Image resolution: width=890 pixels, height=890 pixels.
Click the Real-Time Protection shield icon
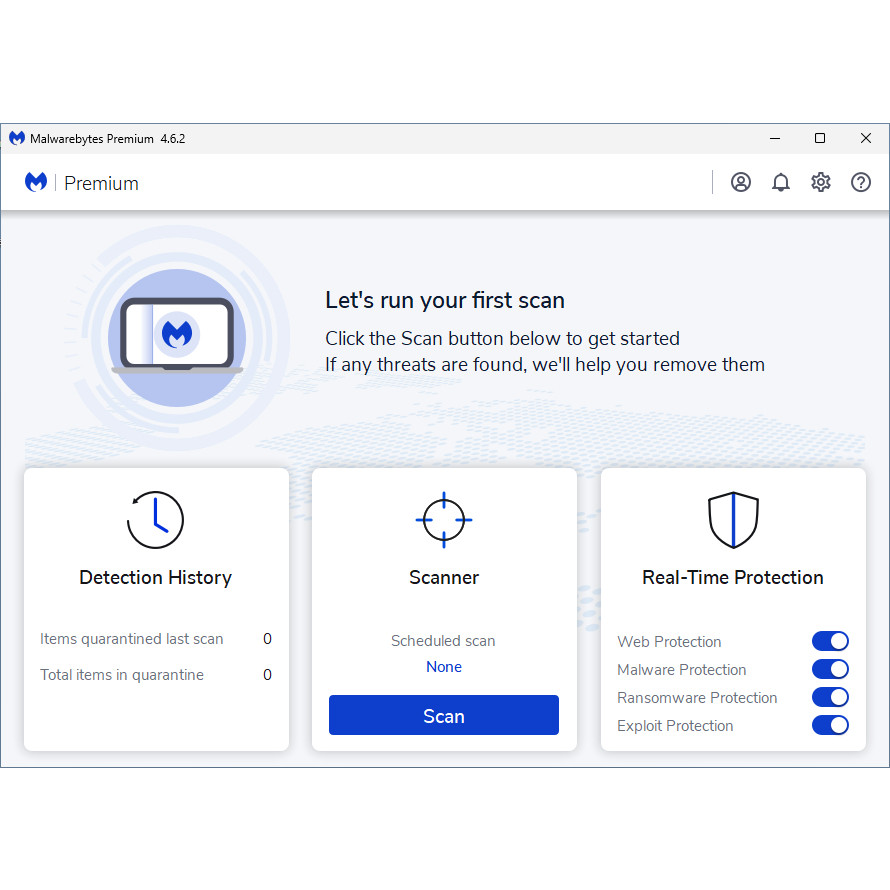(733, 519)
